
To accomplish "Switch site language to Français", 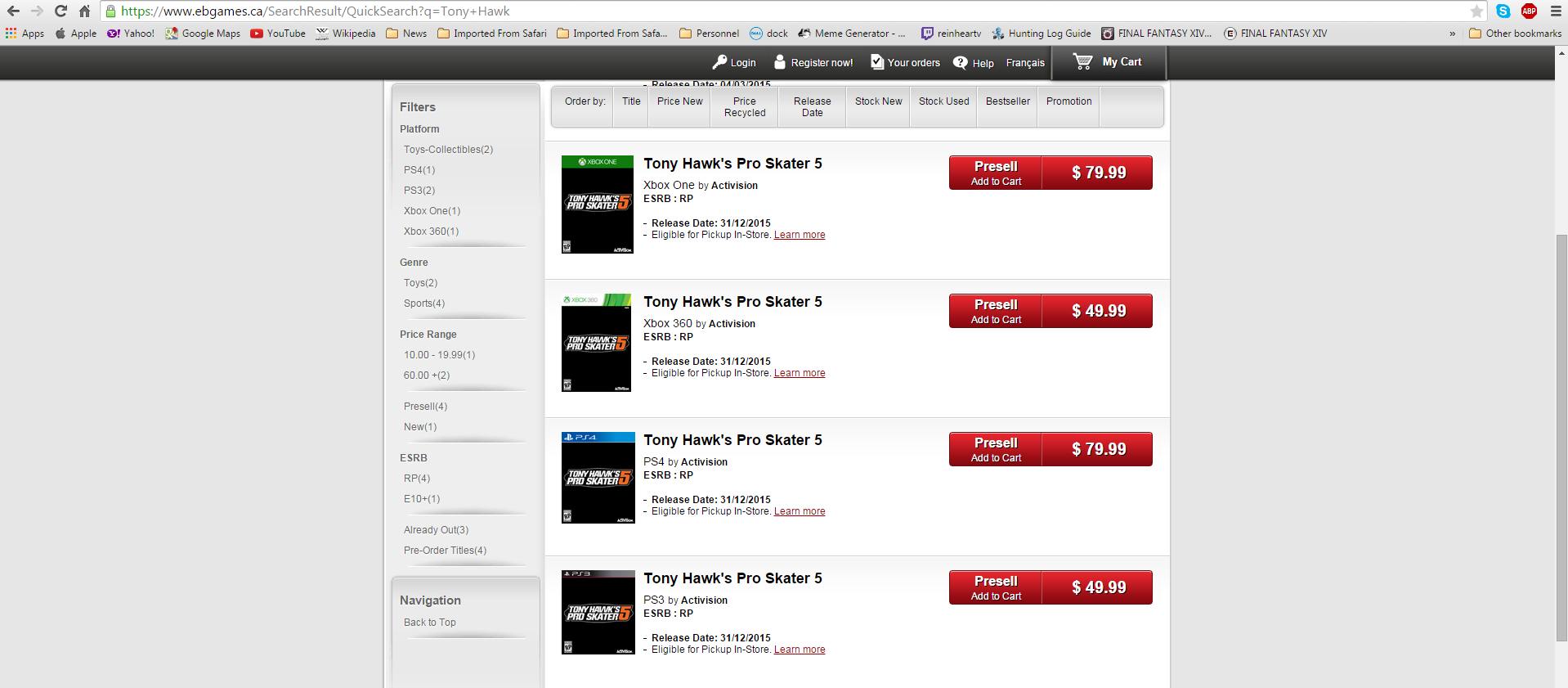I will (x=1025, y=63).
